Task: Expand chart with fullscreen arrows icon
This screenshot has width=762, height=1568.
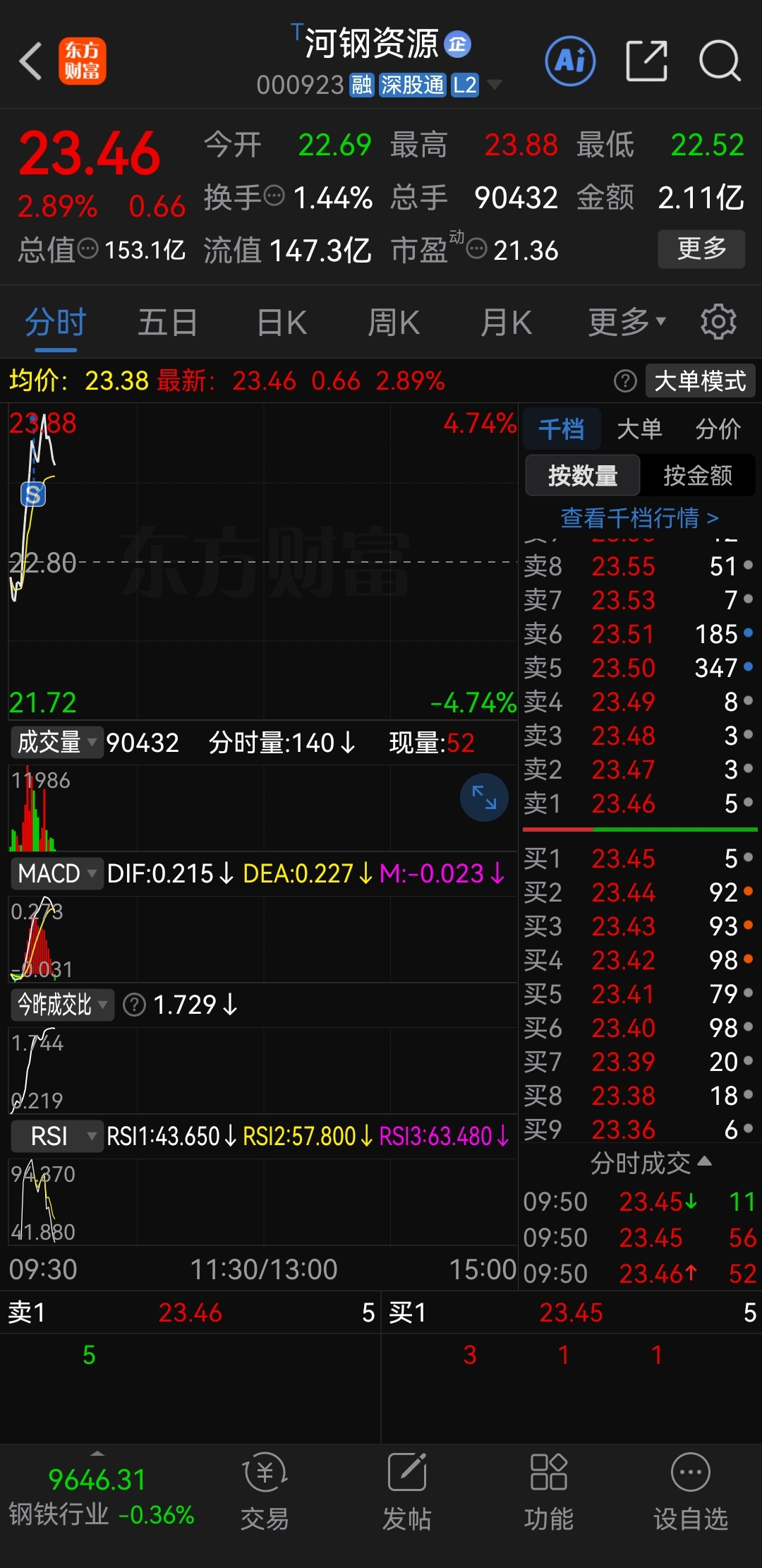Action: pyautogui.click(x=484, y=797)
